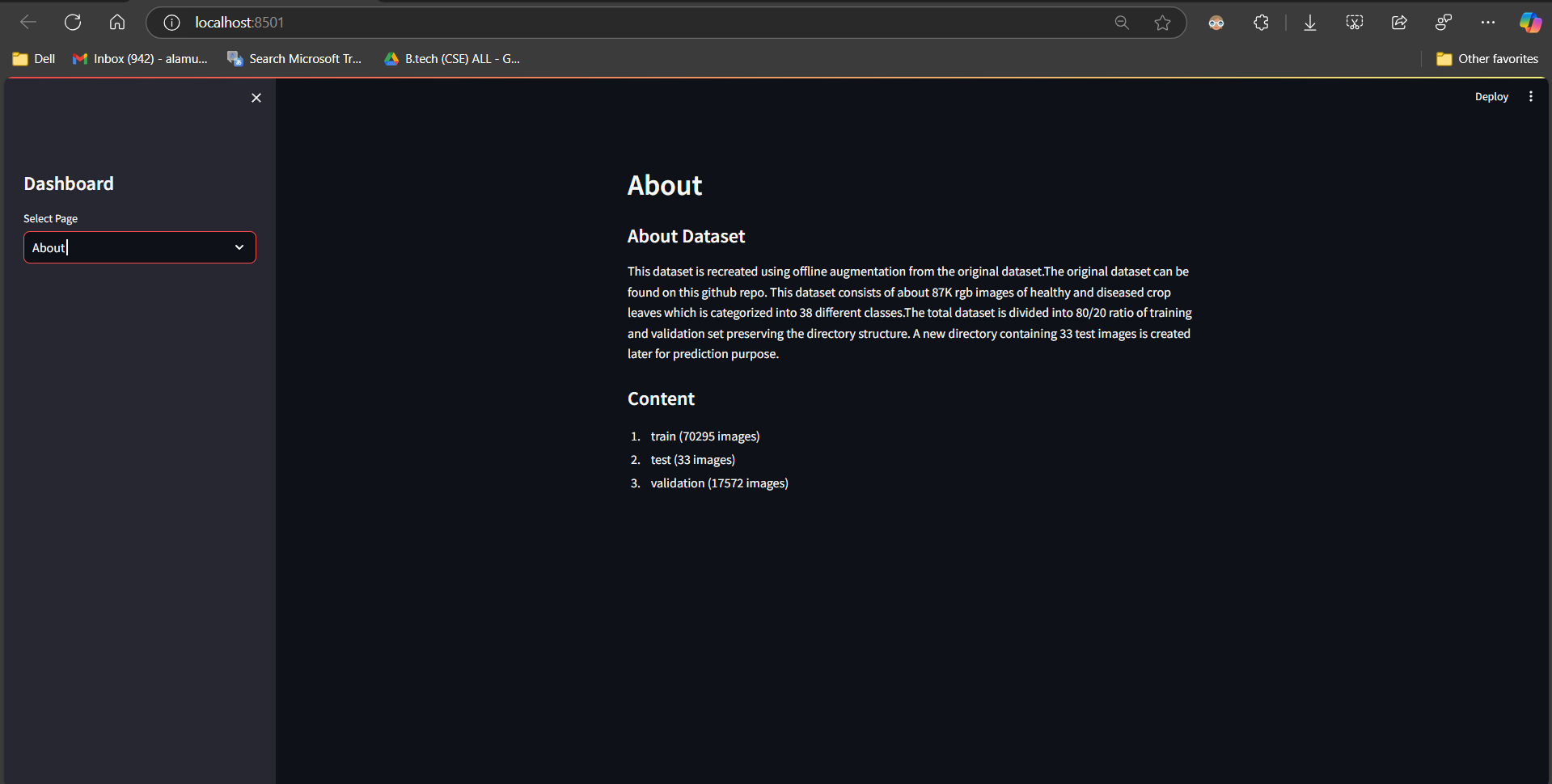
Task: Click the Dashboard sidebar title
Action: 69,183
